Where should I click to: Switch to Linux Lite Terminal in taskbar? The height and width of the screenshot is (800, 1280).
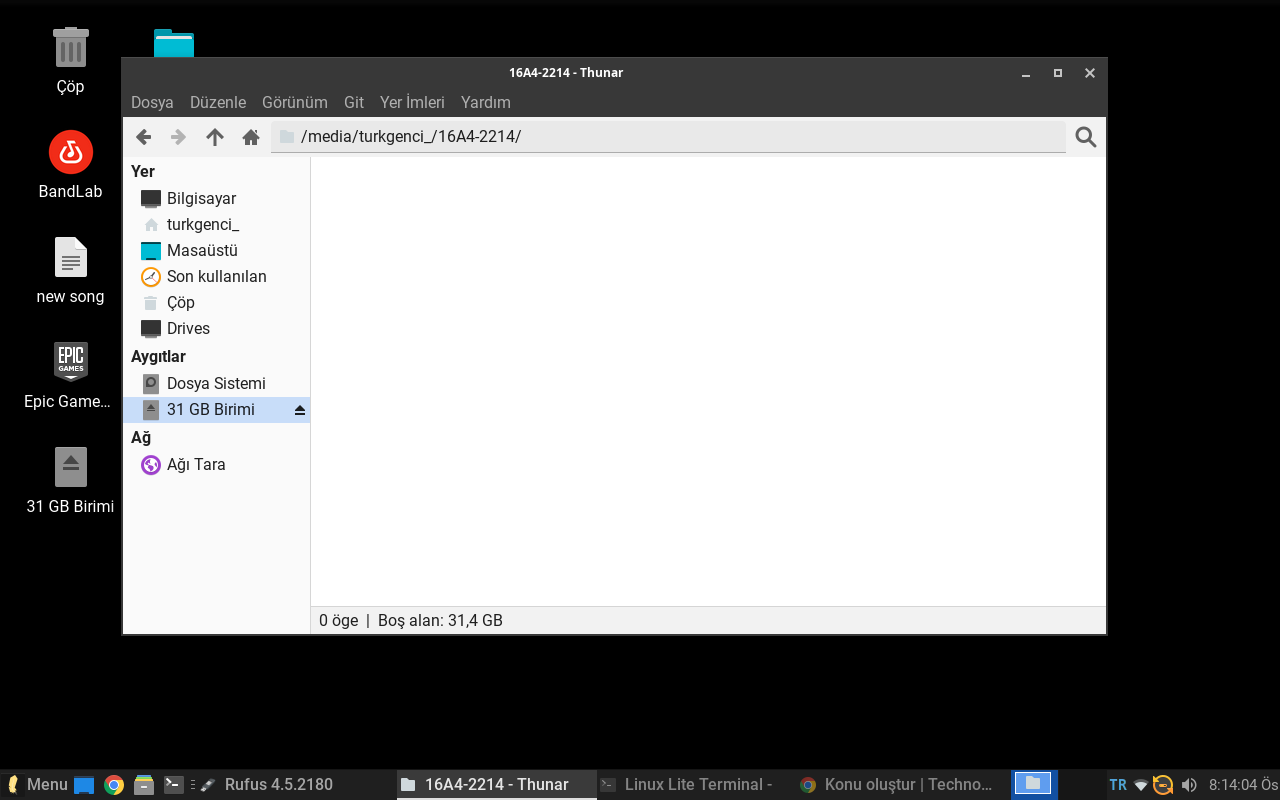(x=697, y=785)
